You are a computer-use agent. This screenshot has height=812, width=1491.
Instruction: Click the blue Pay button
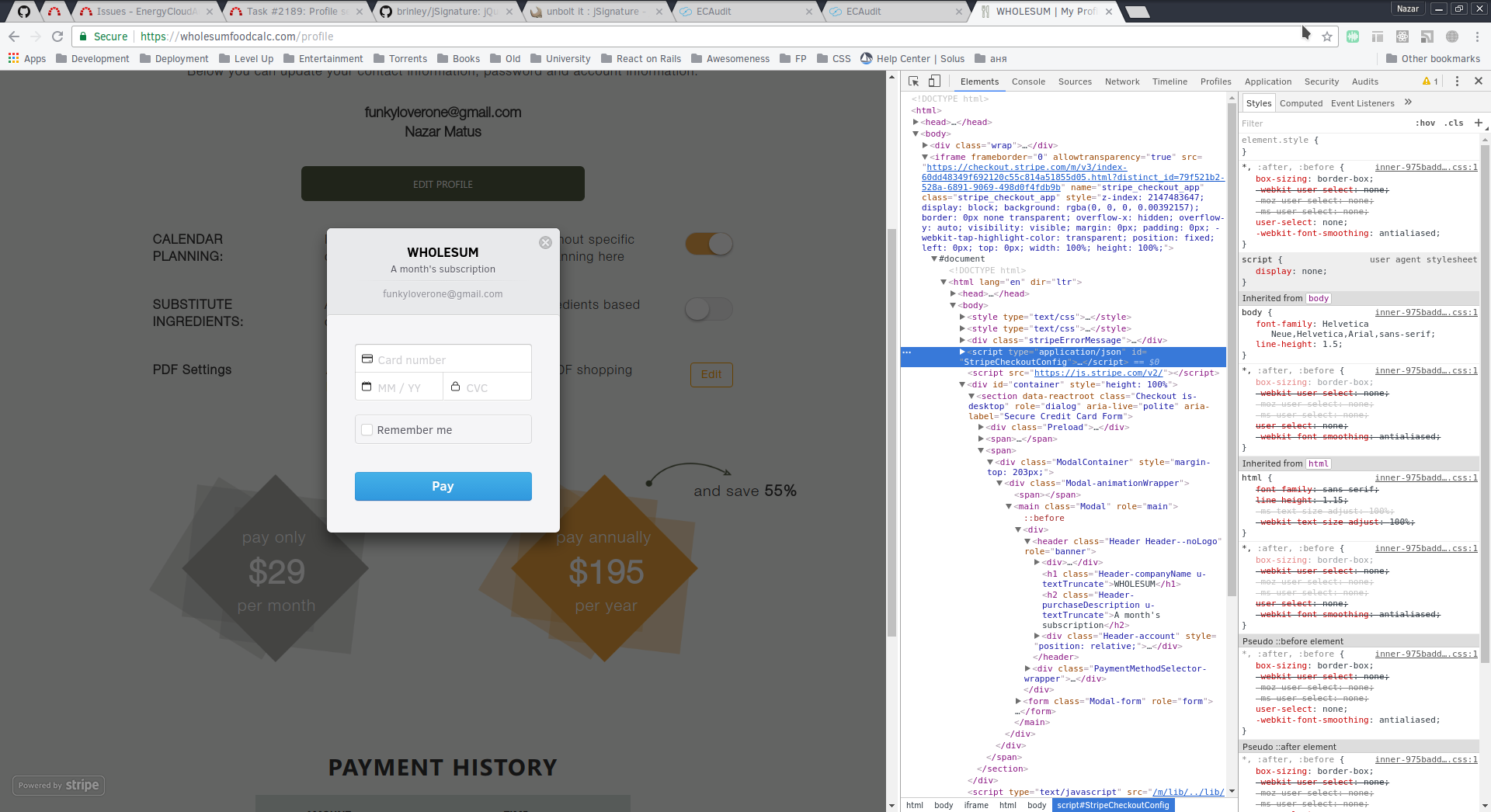coord(443,486)
